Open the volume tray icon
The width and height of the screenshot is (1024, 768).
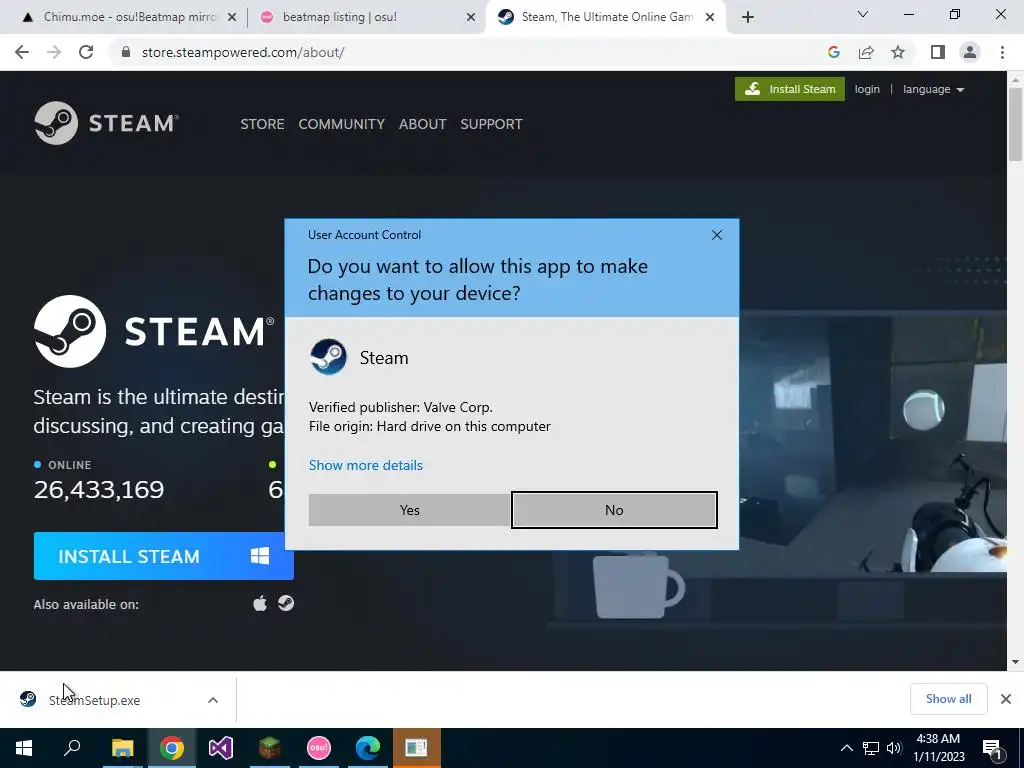point(894,748)
